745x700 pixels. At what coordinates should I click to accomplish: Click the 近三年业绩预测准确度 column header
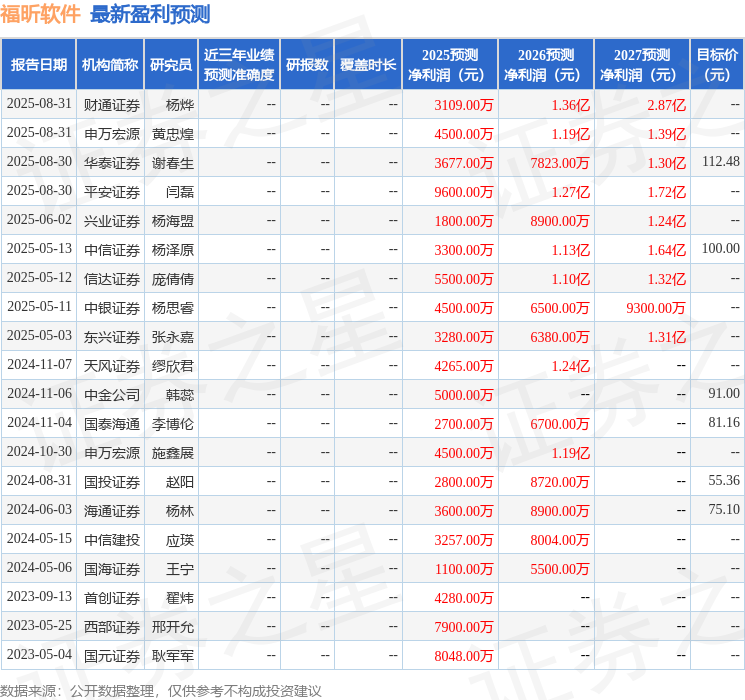[238, 65]
